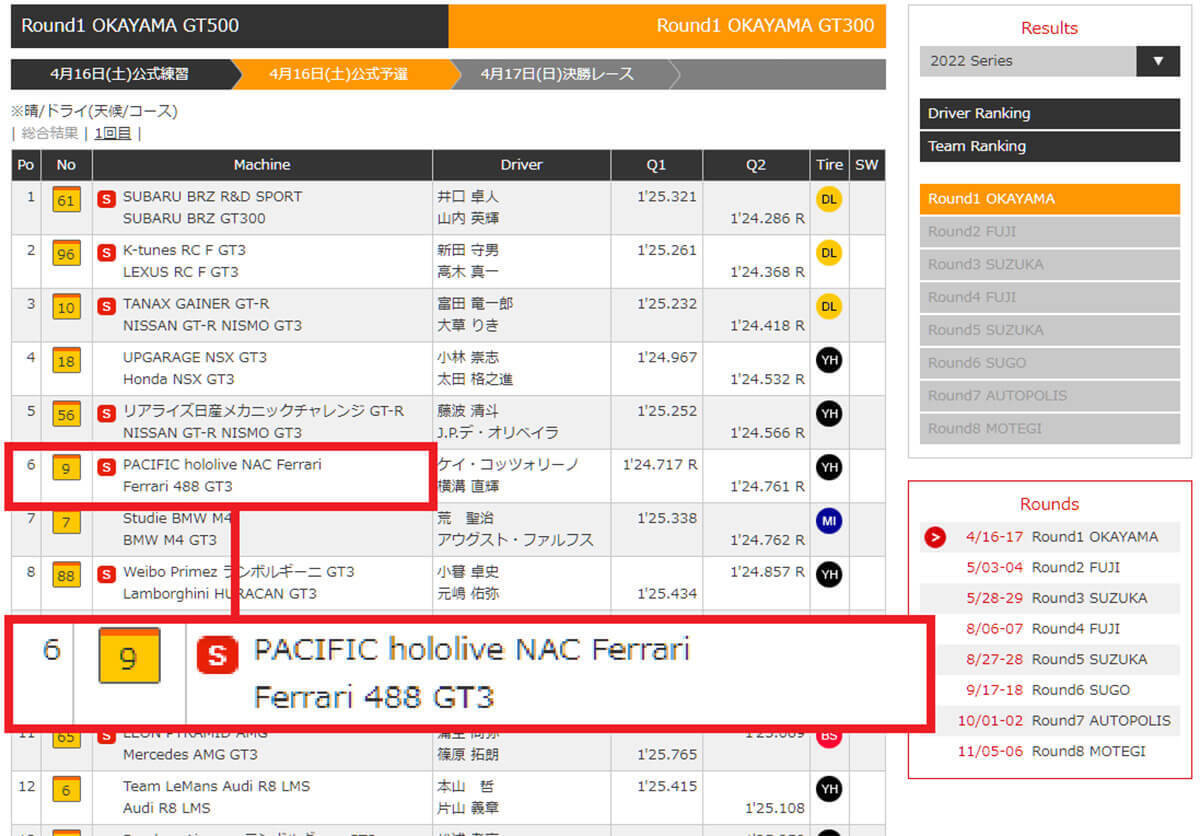Click the DL tire icon for SUBARU BRZ
This screenshot has height=836, width=1200.
pos(828,200)
